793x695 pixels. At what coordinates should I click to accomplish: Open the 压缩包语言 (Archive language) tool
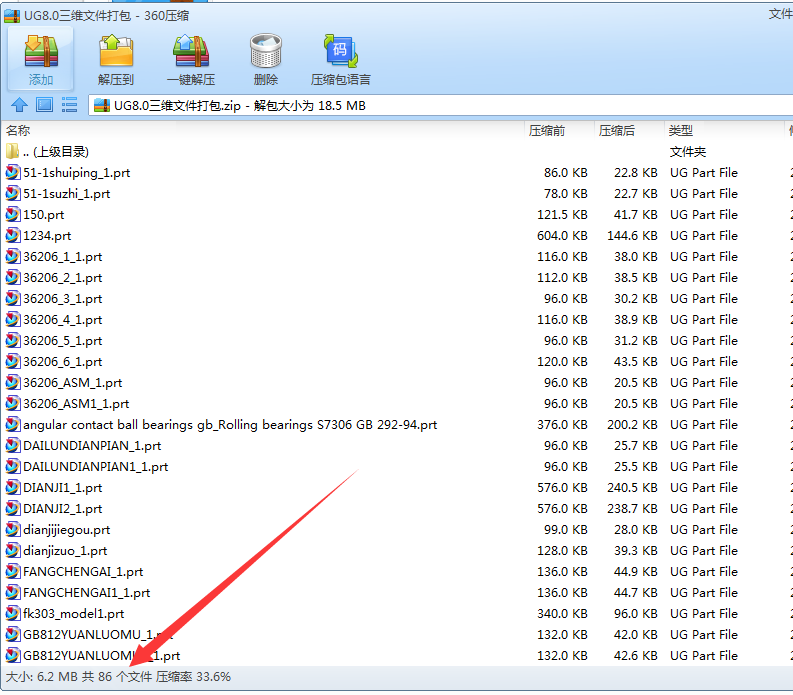point(340,51)
